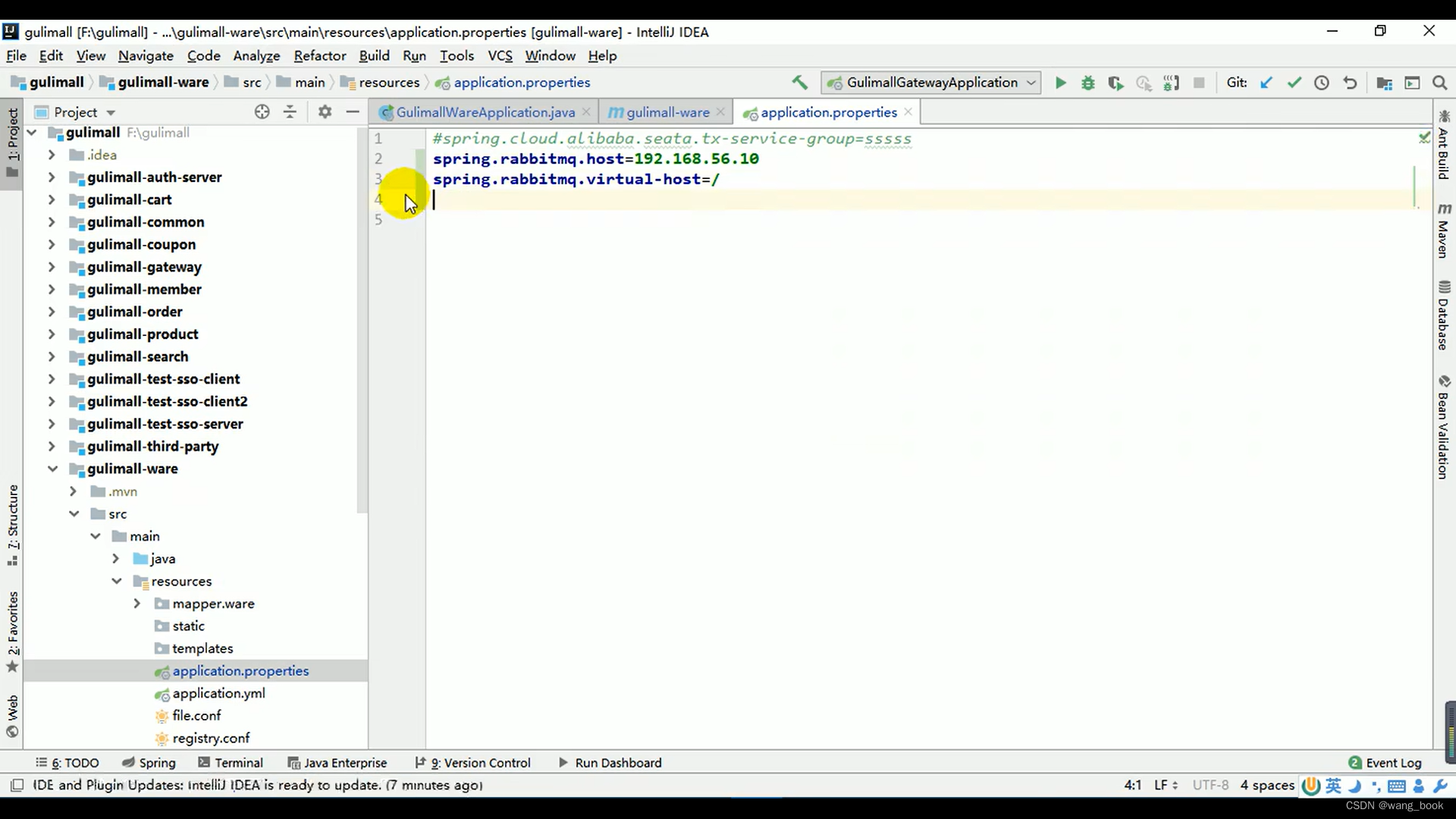Update project via Git blue arrow

[1266, 83]
